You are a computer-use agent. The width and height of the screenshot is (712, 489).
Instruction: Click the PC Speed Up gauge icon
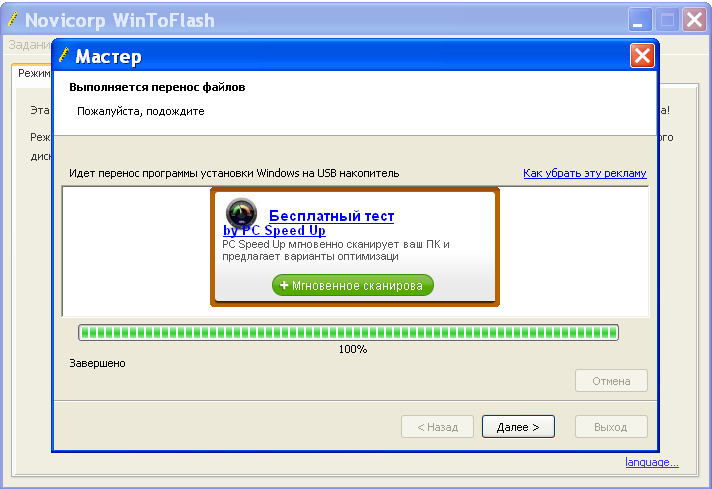pos(241,213)
